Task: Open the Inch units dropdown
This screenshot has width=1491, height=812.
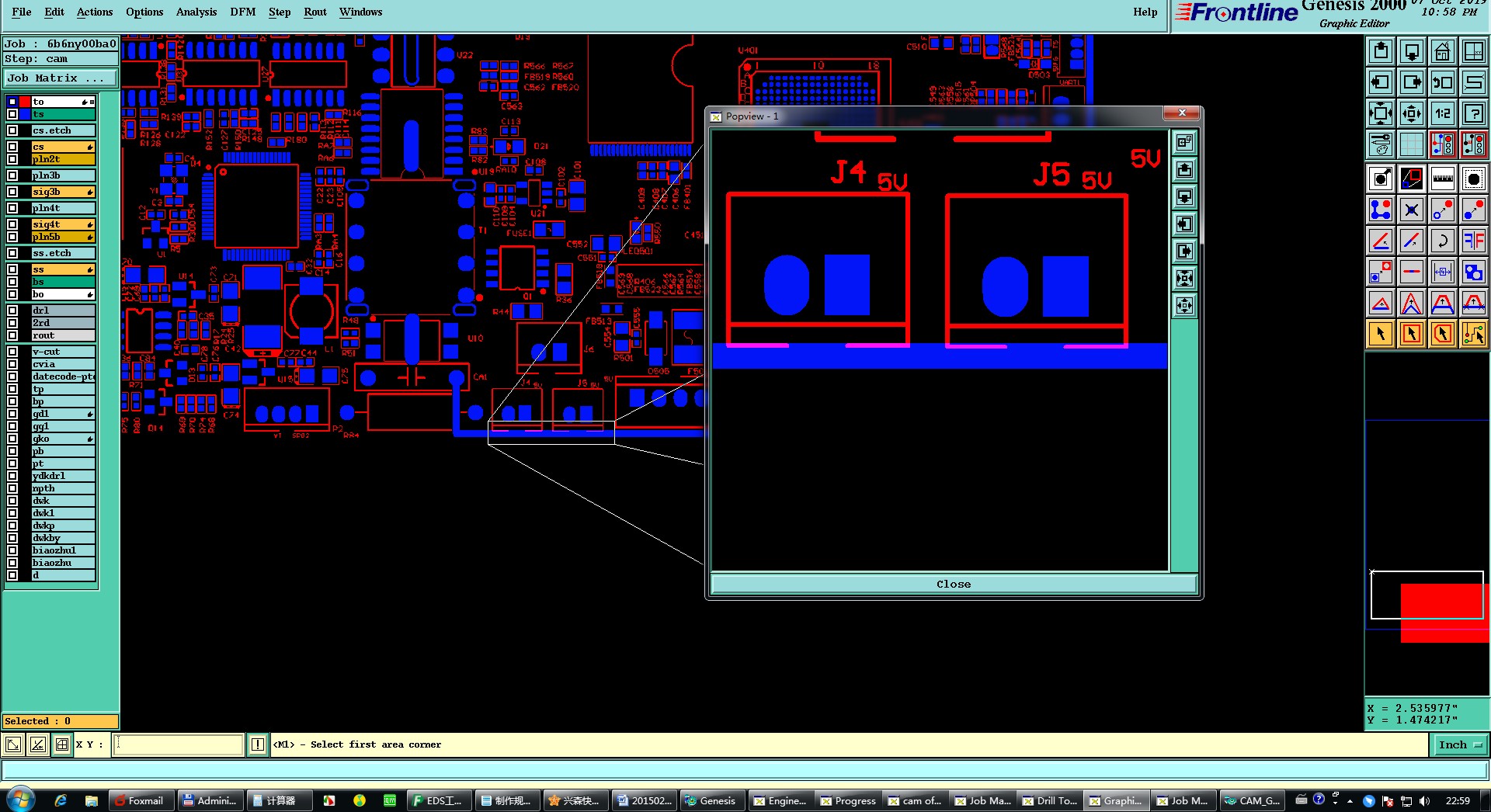Action: [1460, 744]
